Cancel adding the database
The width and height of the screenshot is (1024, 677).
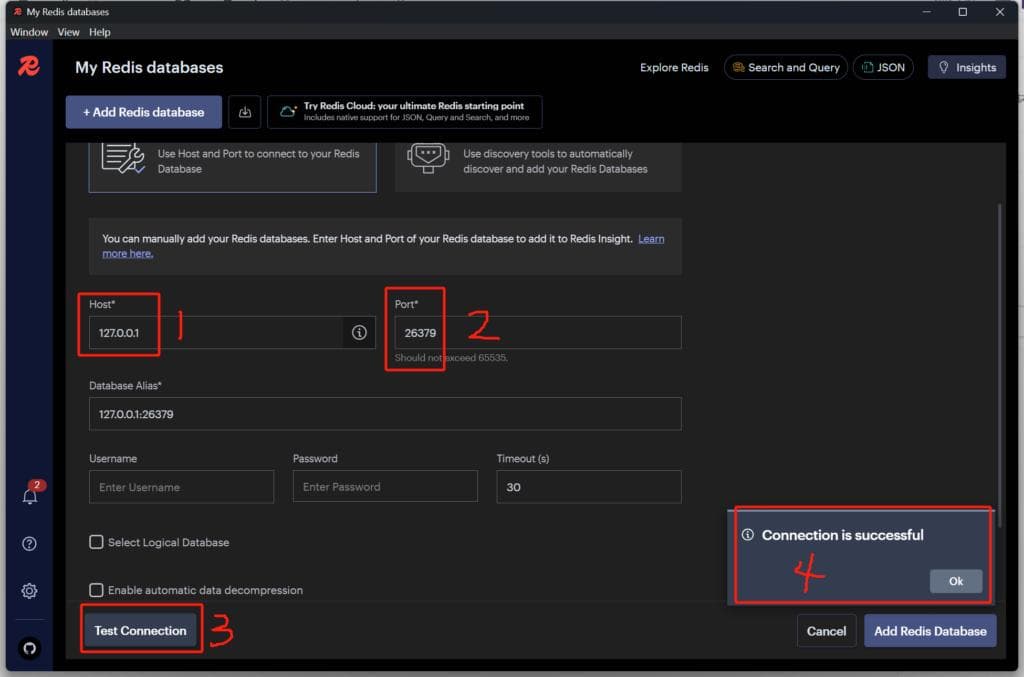pos(826,631)
